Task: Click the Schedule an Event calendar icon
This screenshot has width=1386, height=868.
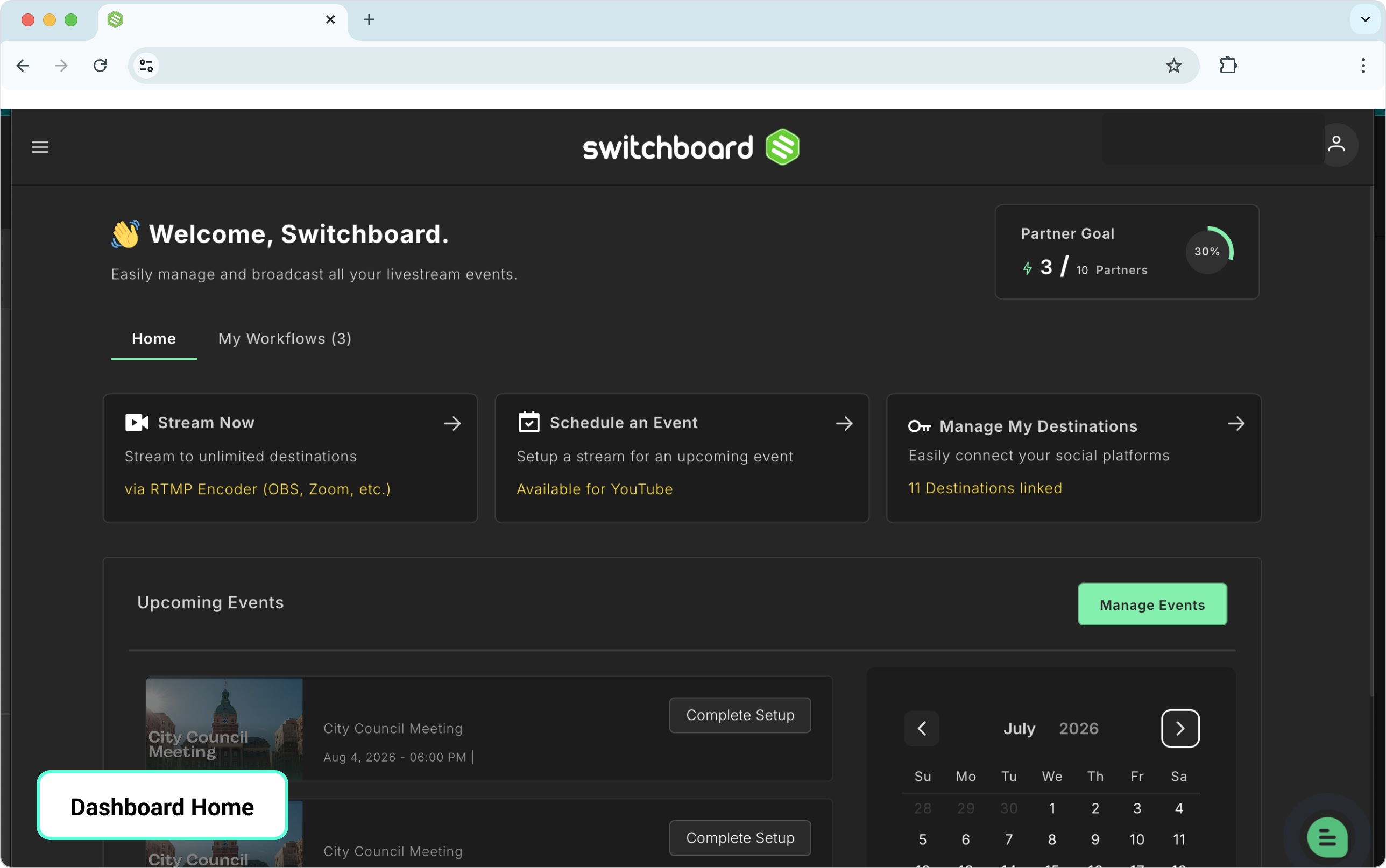Action: [529, 422]
